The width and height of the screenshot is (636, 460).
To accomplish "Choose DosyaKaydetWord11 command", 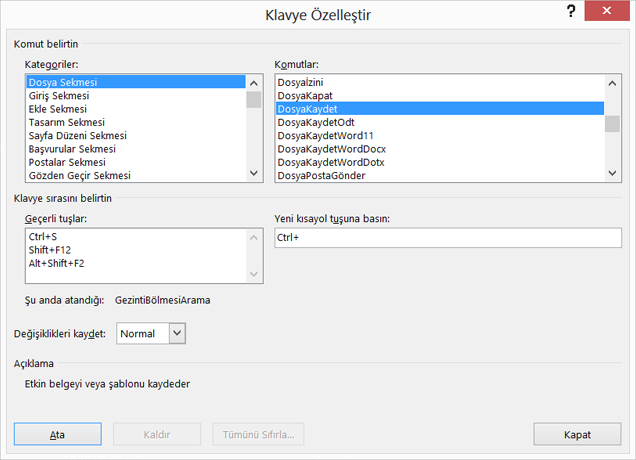I will 440,136.
